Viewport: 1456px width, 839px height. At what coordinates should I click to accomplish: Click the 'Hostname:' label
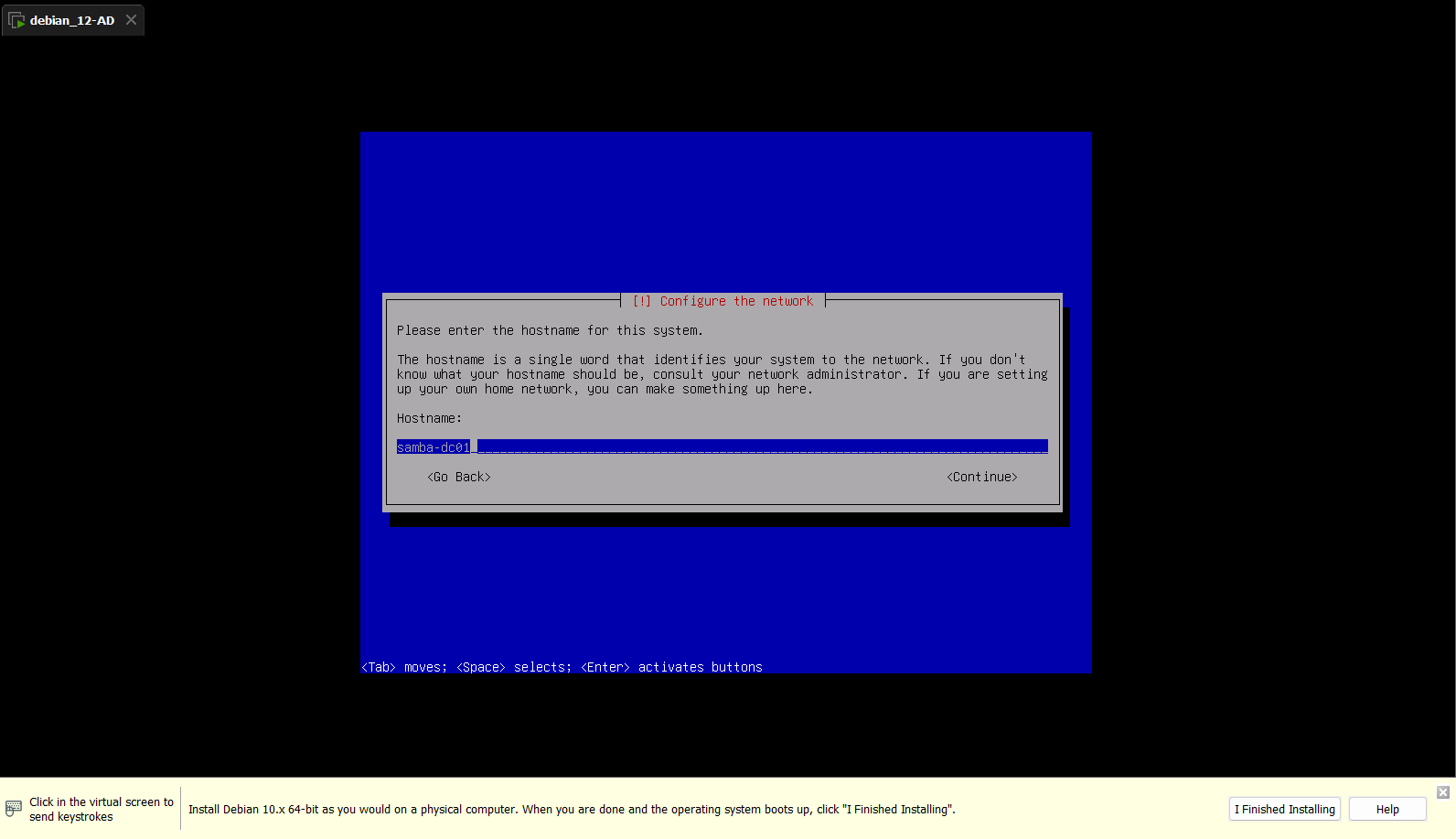429,418
